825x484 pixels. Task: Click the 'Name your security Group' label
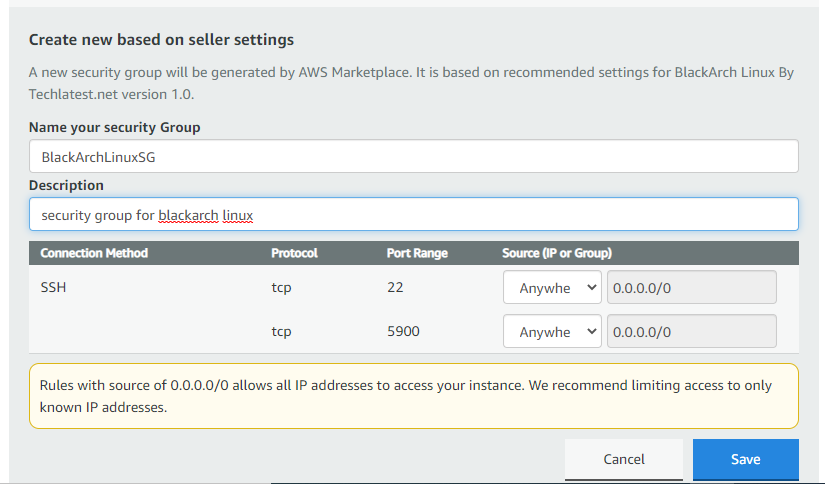pyautogui.click(x=114, y=127)
